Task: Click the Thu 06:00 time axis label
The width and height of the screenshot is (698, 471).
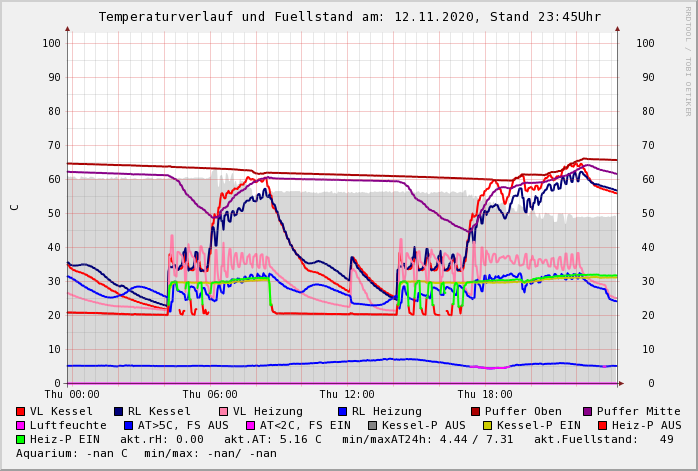Action: pyautogui.click(x=210, y=394)
